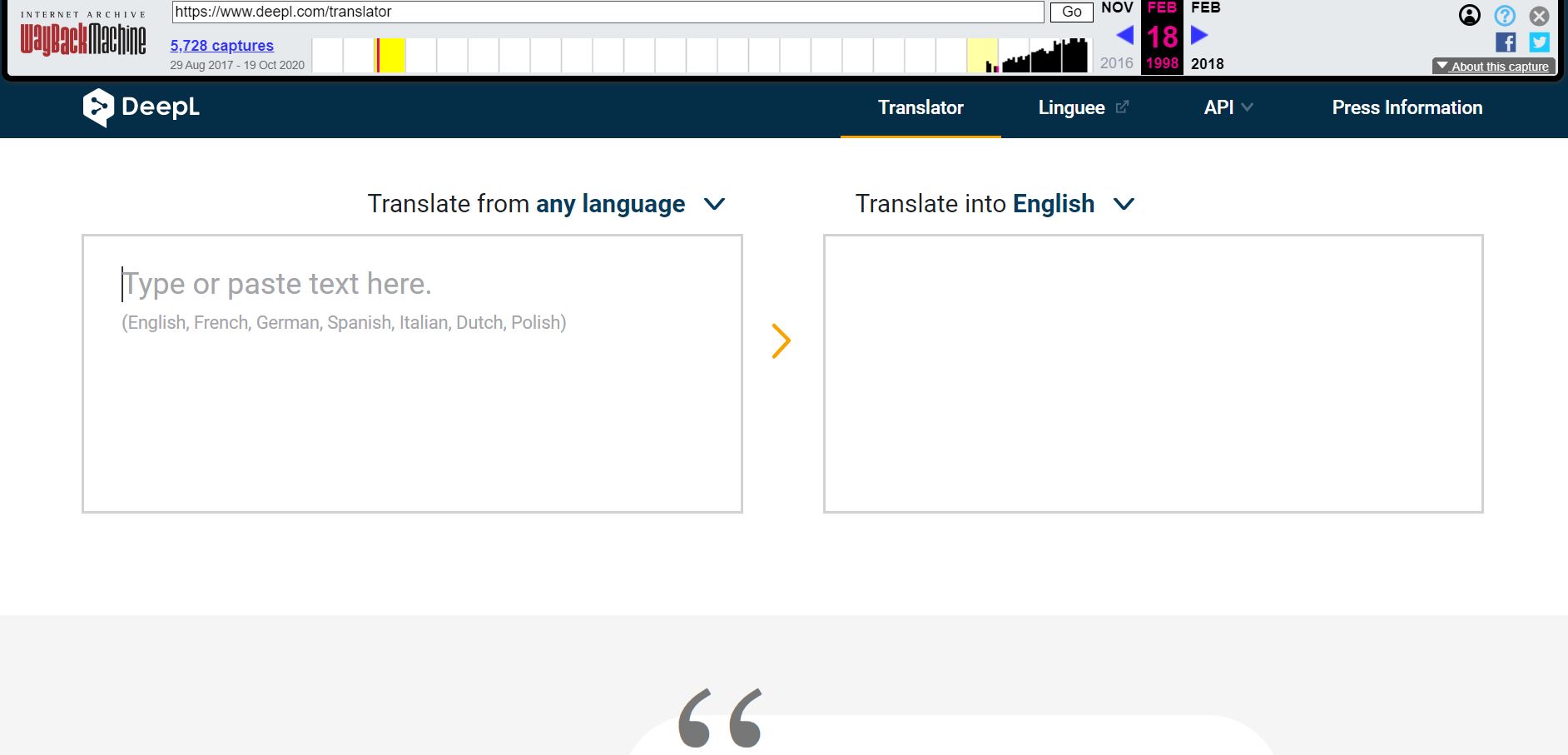Click the DeepL logo icon
1568x755 pixels.
pyautogui.click(x=98, y=107)
